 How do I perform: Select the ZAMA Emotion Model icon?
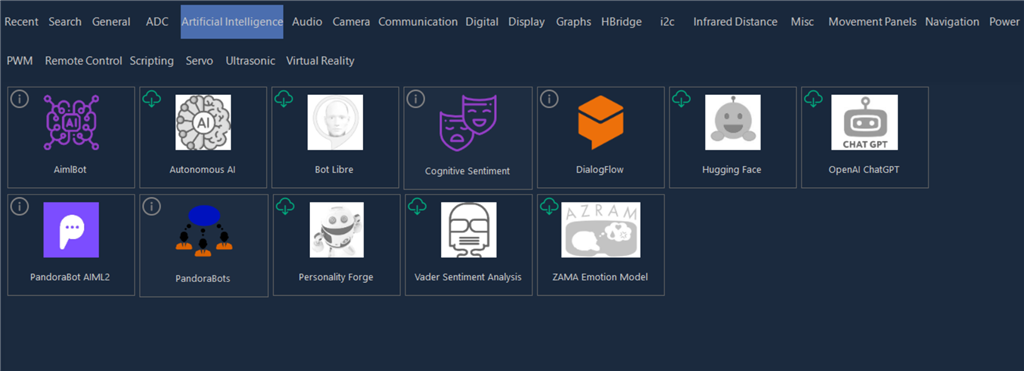tap(601, 230)
